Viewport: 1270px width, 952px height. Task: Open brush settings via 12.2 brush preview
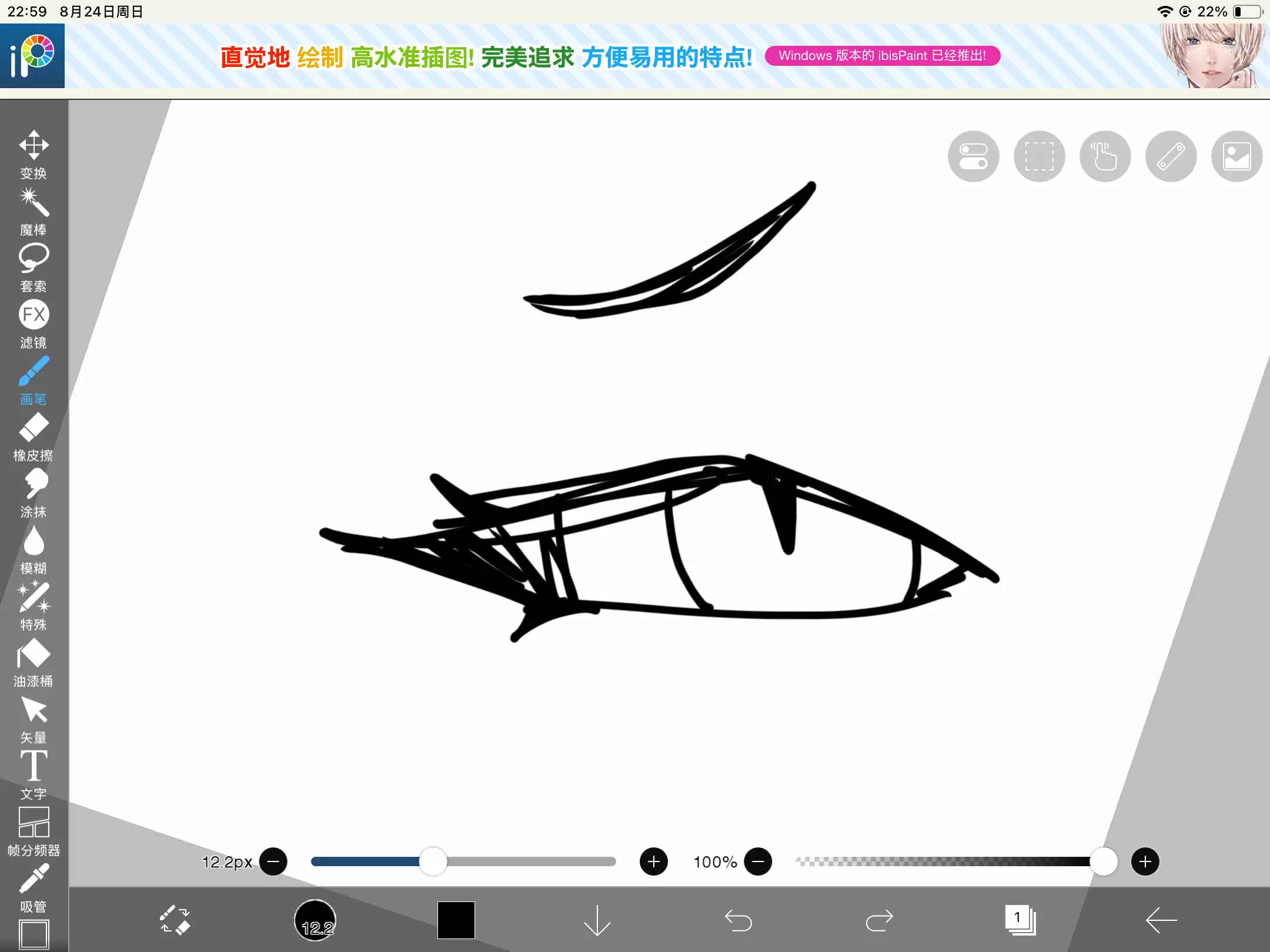coord(315,920)
